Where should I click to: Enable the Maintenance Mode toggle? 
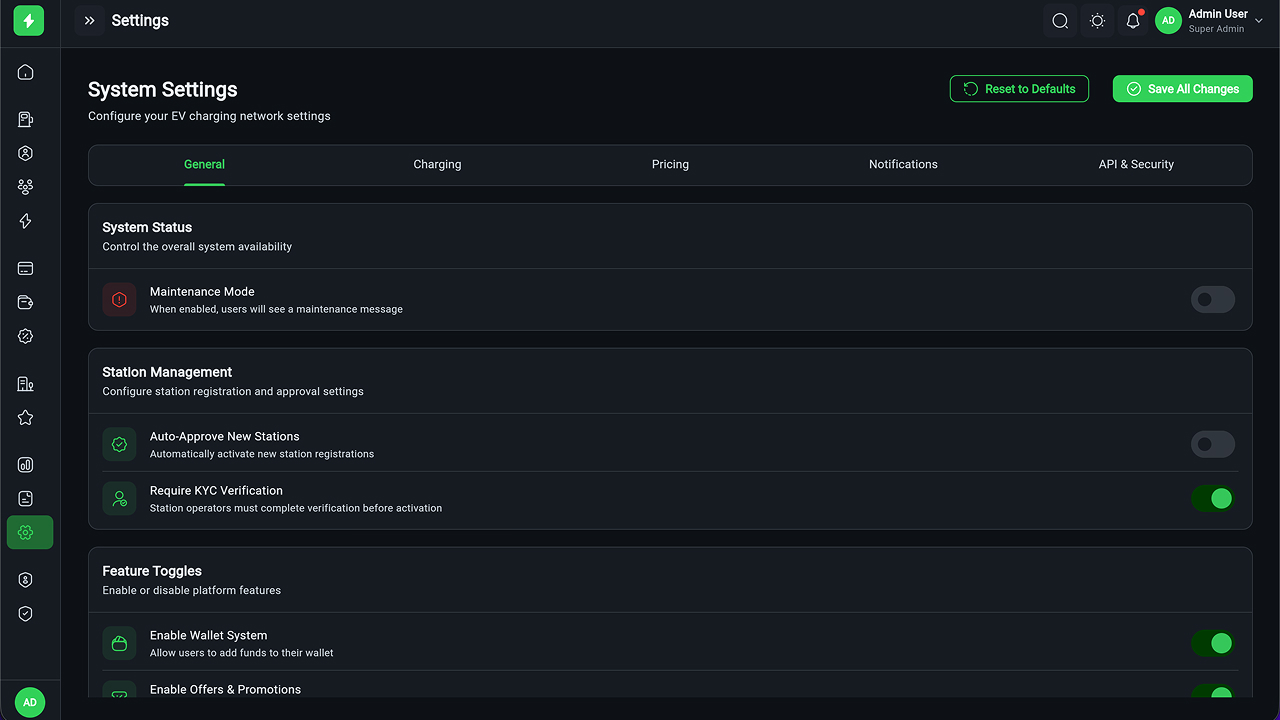click(x=1212, y=300)
